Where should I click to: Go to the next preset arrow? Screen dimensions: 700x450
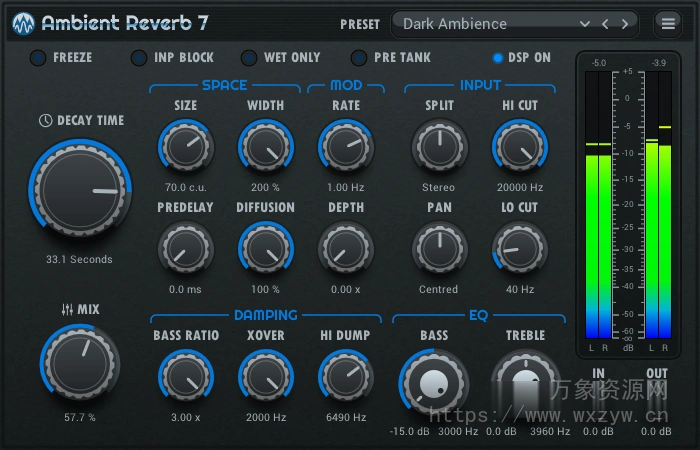(625, 23)
